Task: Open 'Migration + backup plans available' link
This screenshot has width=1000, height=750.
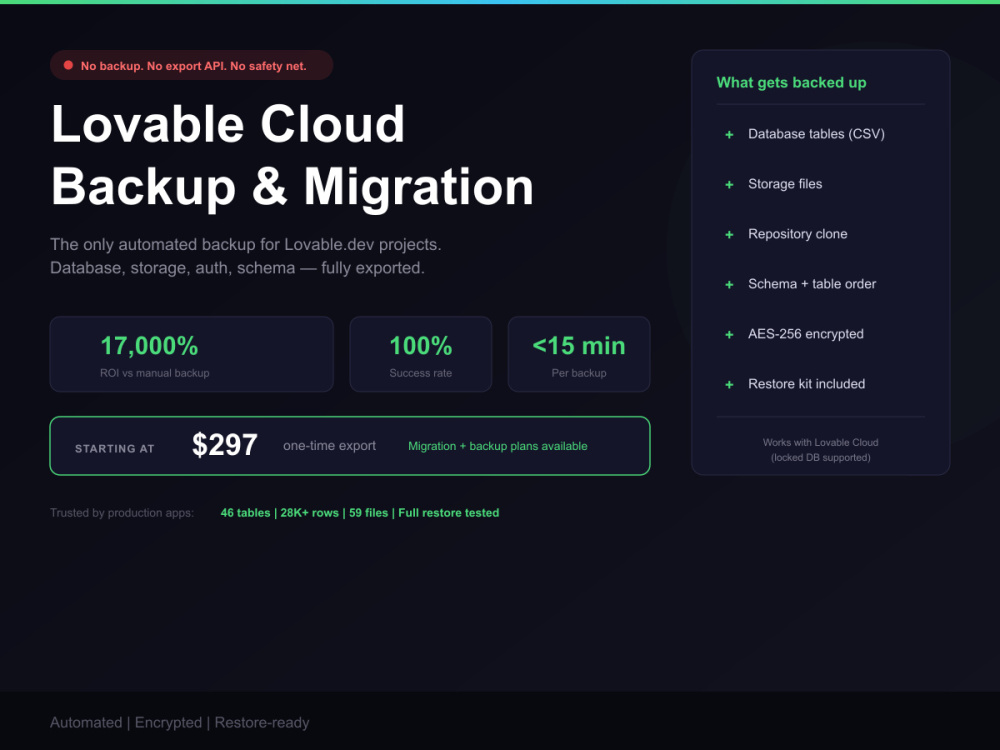Action: (x=497, y=446)
